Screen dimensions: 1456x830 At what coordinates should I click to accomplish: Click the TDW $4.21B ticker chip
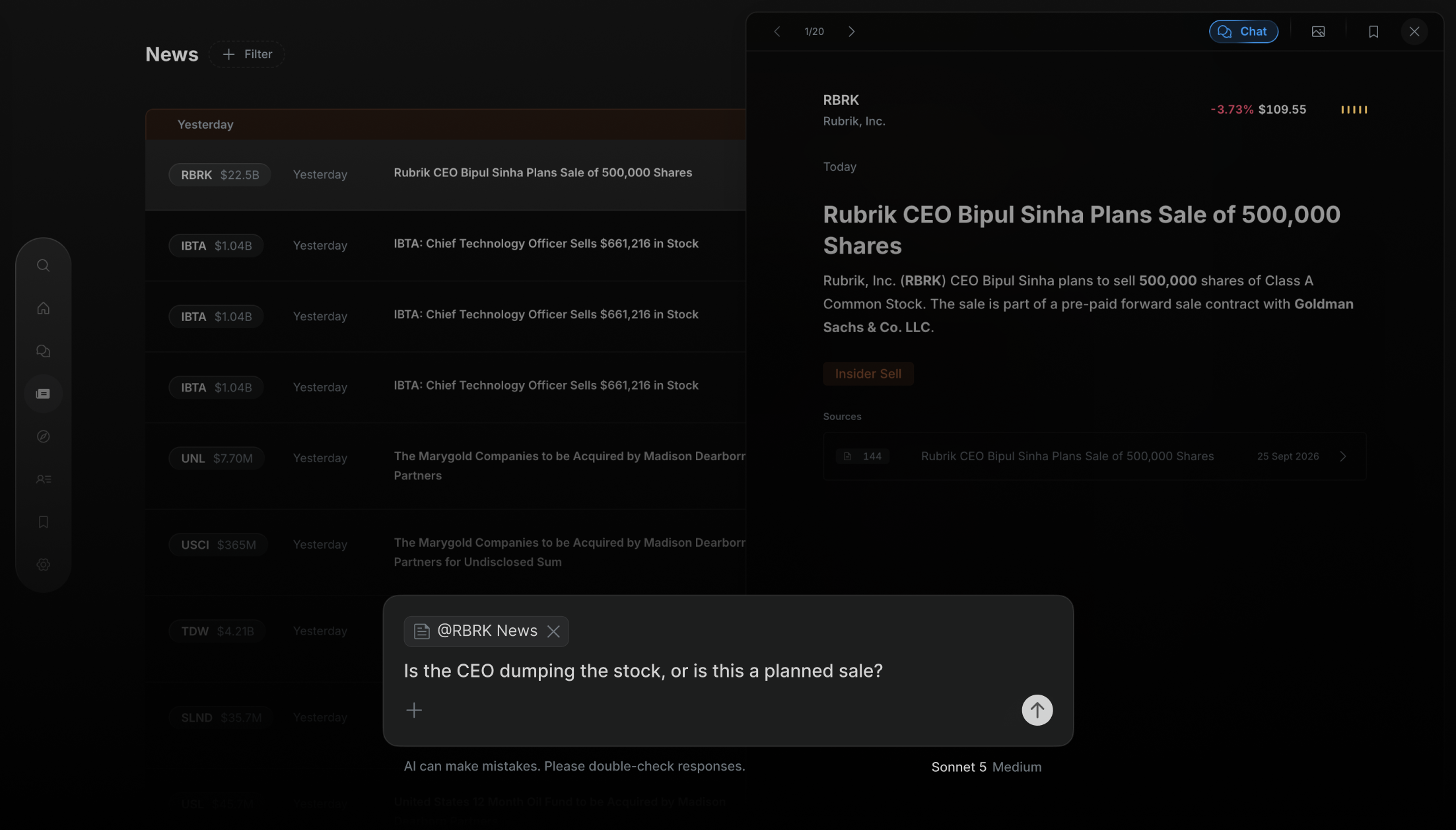[x=217, y=631]
